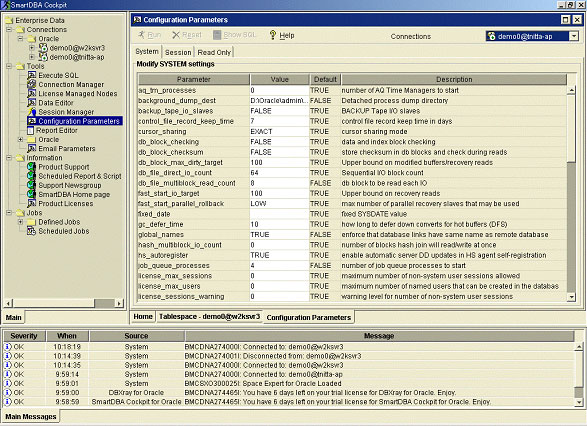587x426 pixels.
Task: Select the Main Messages tab
Action: pos(31,416)
